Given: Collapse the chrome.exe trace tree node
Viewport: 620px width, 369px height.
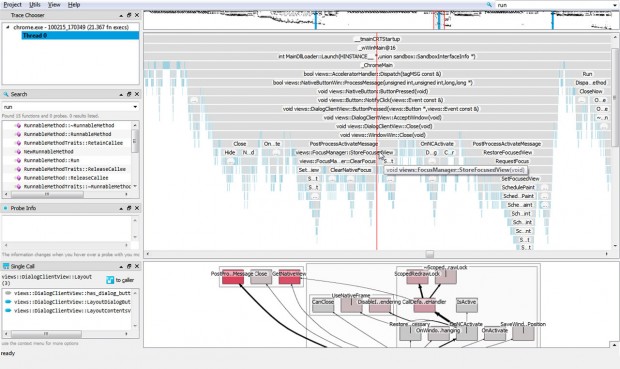Looking at the screenshot, I should [x=8, y=27].
